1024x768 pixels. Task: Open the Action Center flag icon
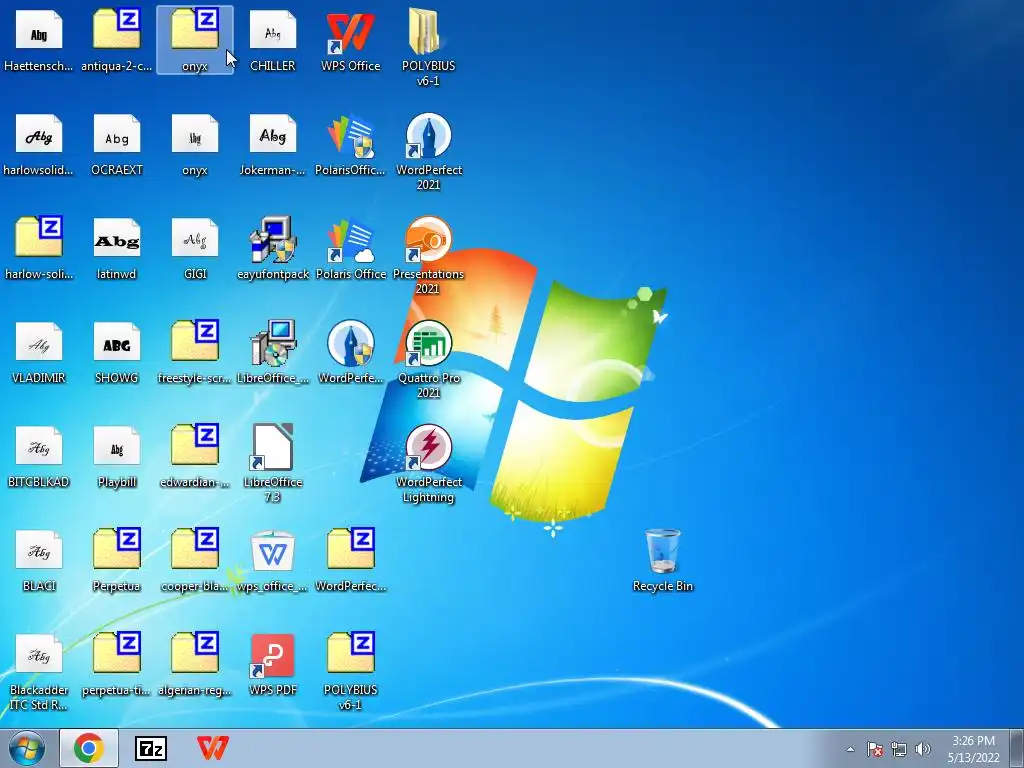875,749
